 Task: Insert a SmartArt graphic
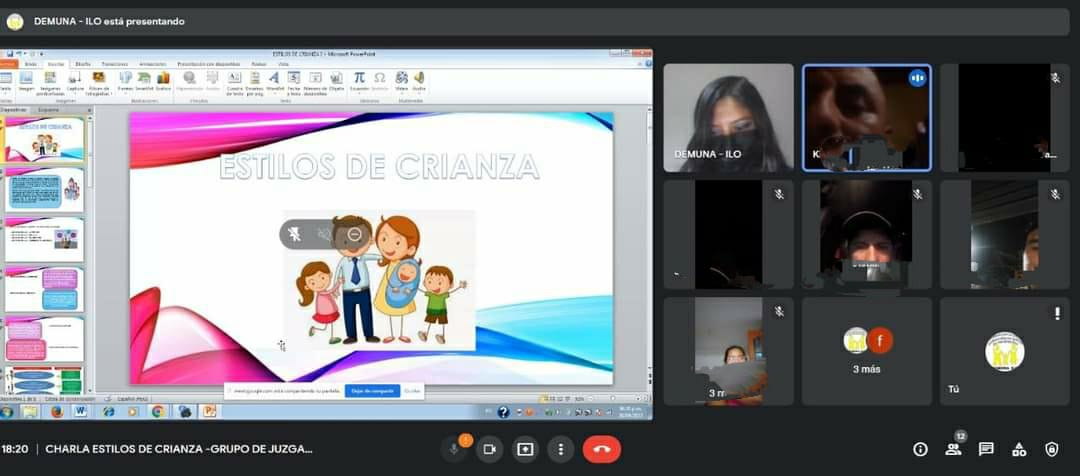click(x=144, y=82)
